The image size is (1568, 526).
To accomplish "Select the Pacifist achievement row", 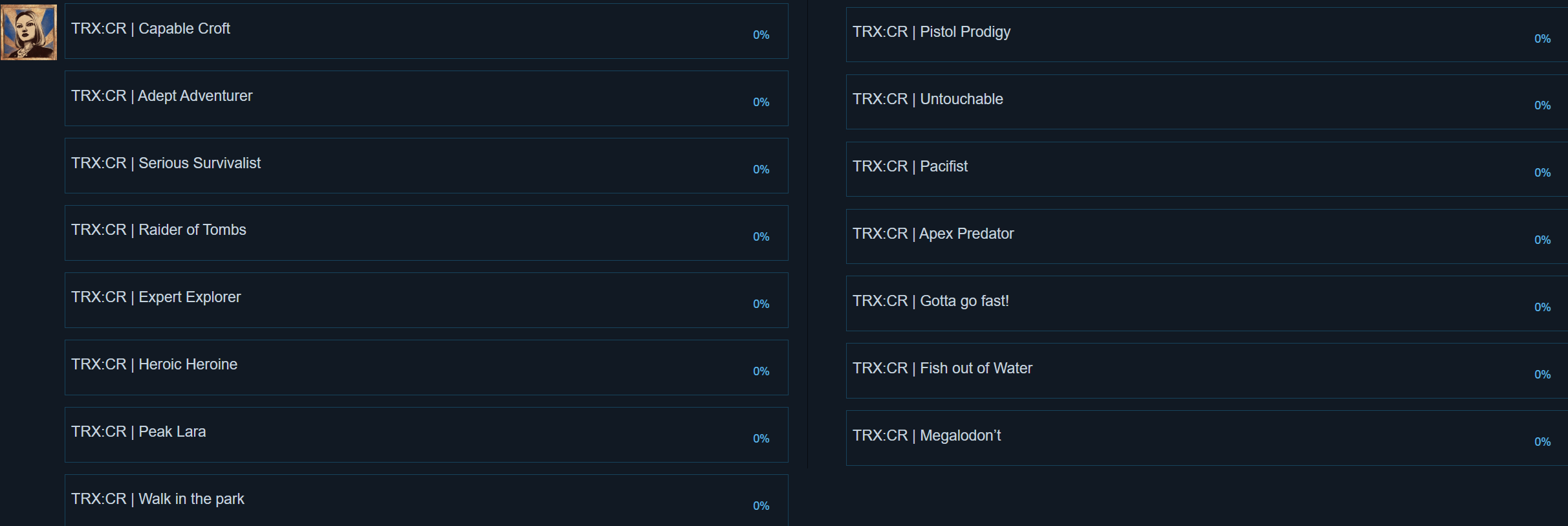I will [910, 167].
